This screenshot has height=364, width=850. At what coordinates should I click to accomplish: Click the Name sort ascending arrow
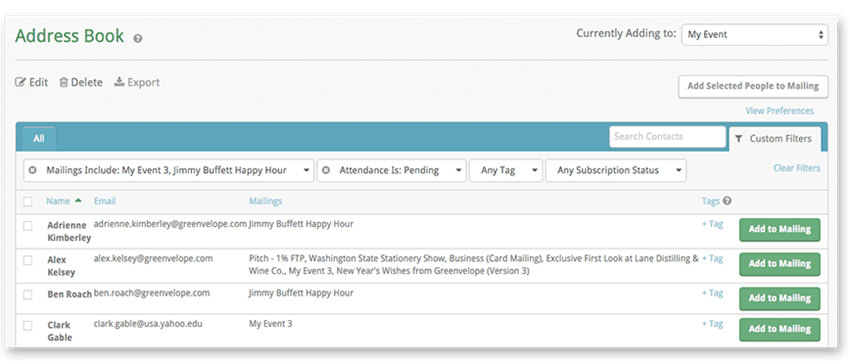pos(78,200)
